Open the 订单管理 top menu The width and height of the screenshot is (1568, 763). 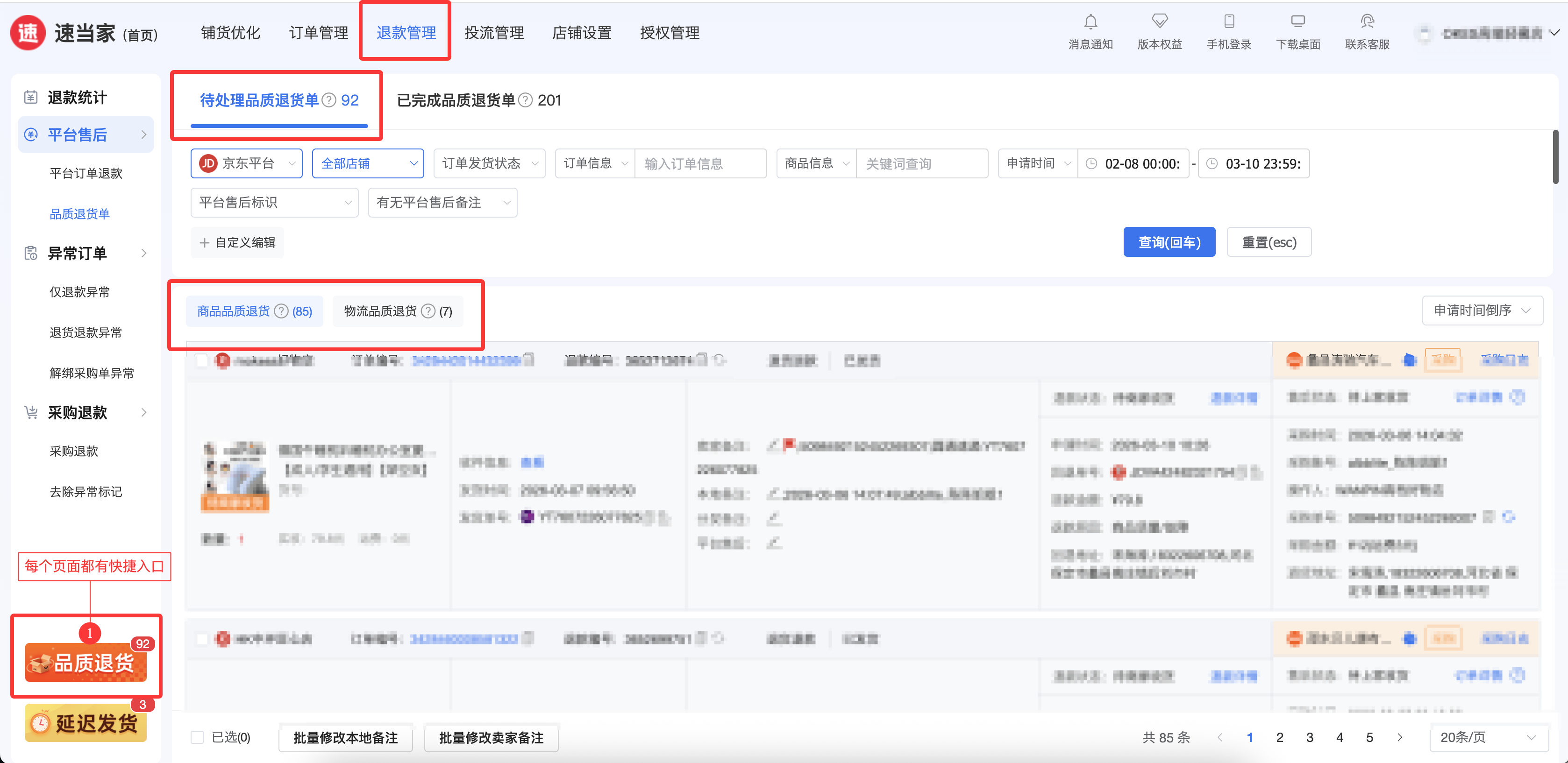318,33
